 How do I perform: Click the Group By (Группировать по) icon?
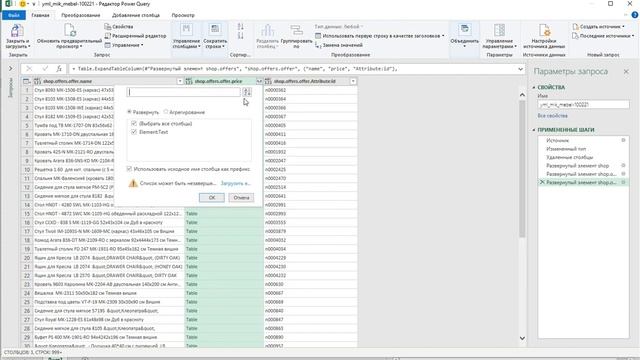click(296, 31)
